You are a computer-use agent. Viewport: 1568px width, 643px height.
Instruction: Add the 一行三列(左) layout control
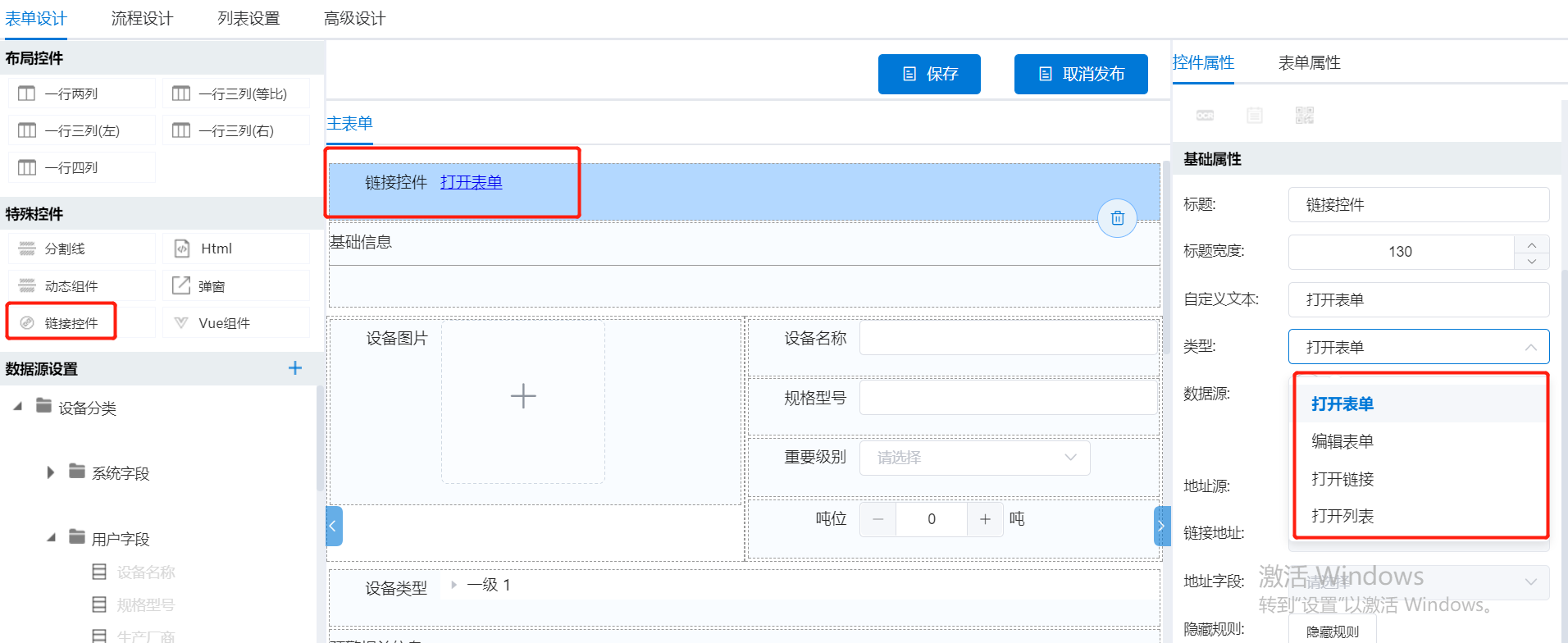click(82, 130)
